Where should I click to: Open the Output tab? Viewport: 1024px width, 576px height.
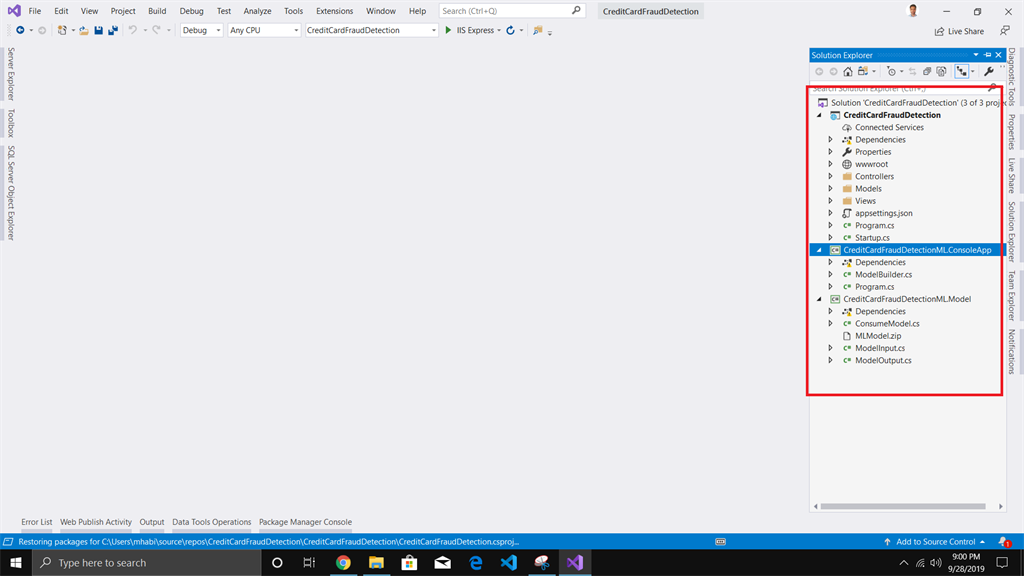pos(152,522)
